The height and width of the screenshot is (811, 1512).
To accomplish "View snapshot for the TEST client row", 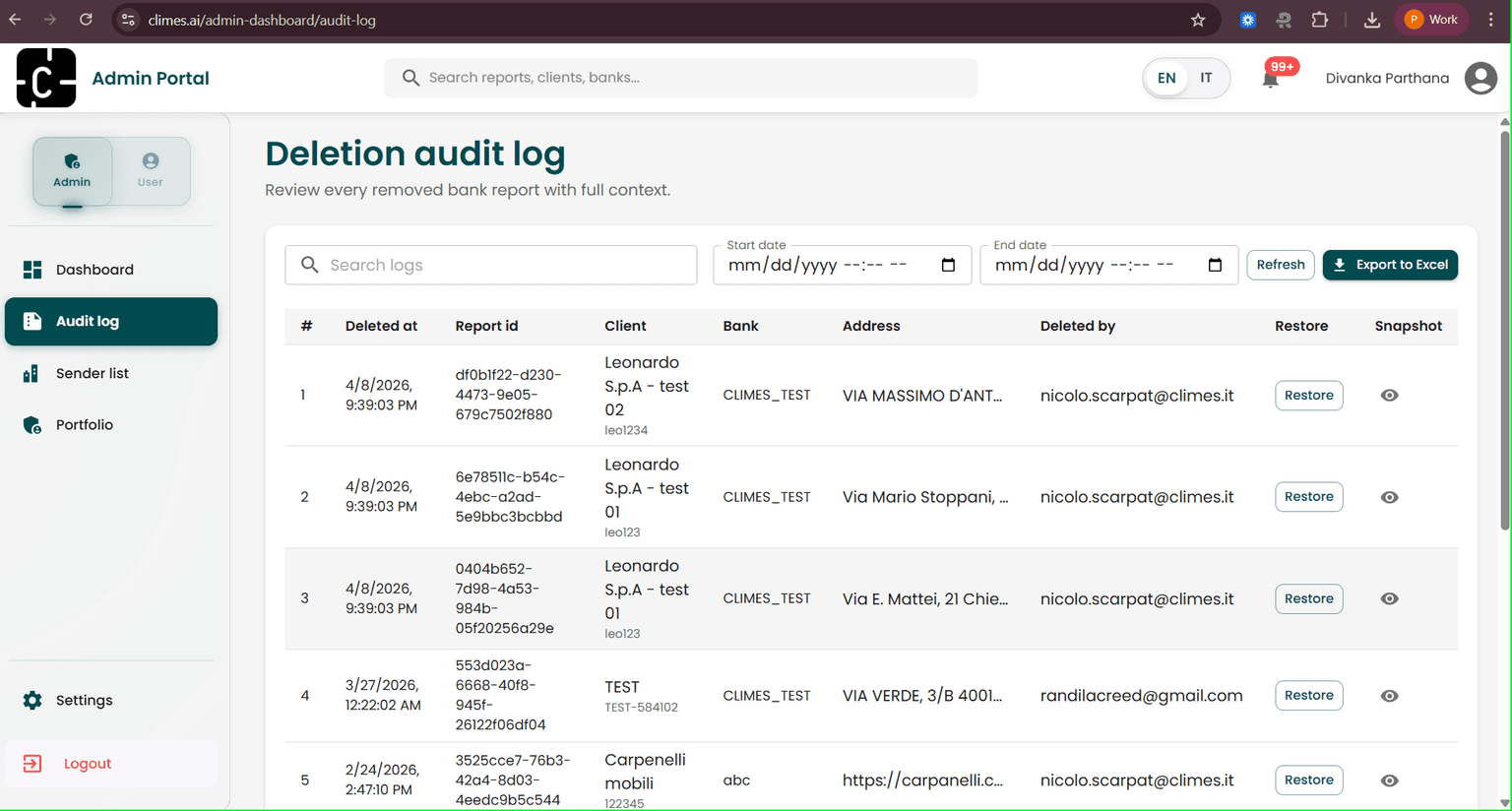I will click(1389, 696).
